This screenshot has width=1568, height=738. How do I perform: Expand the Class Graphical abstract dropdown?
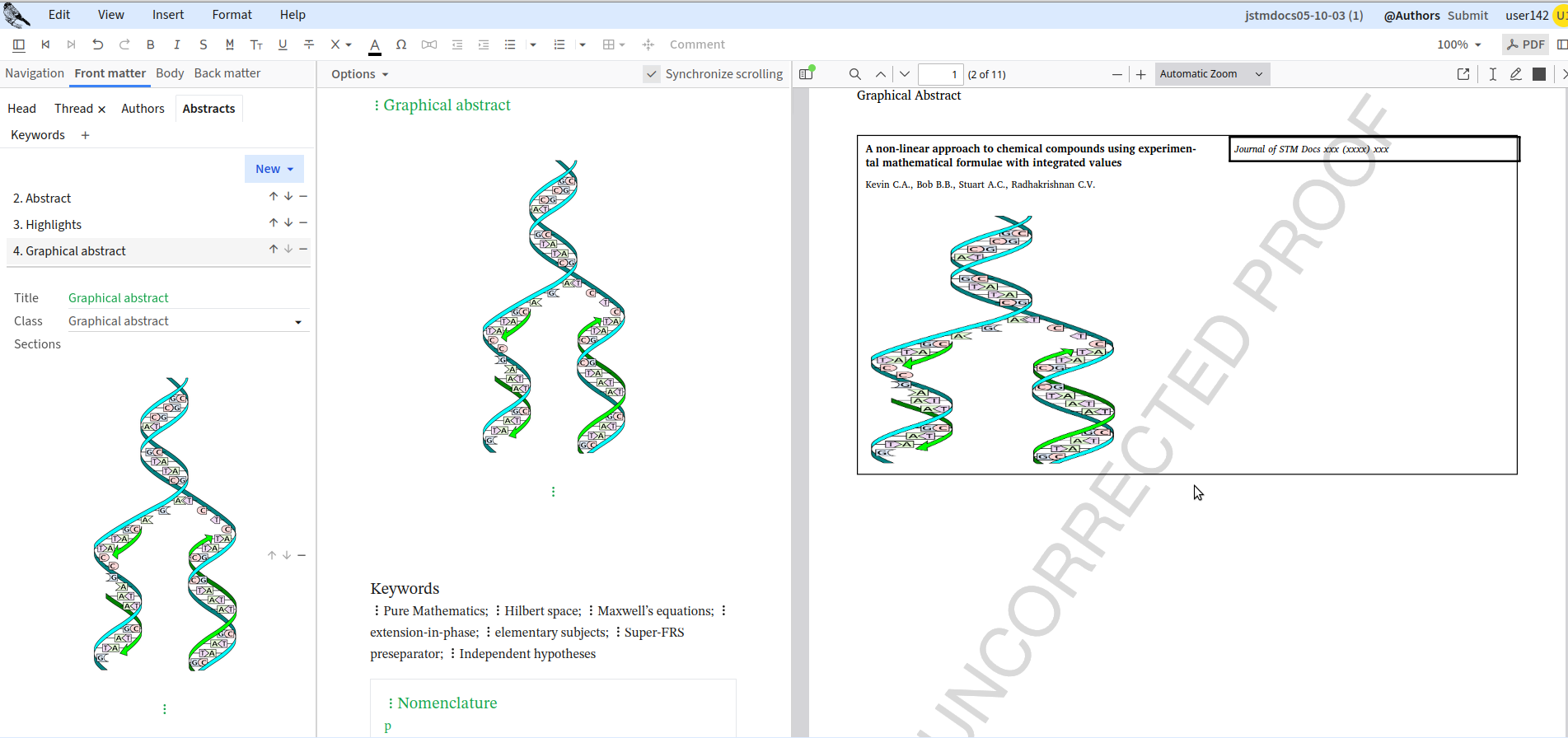[297, 322]
